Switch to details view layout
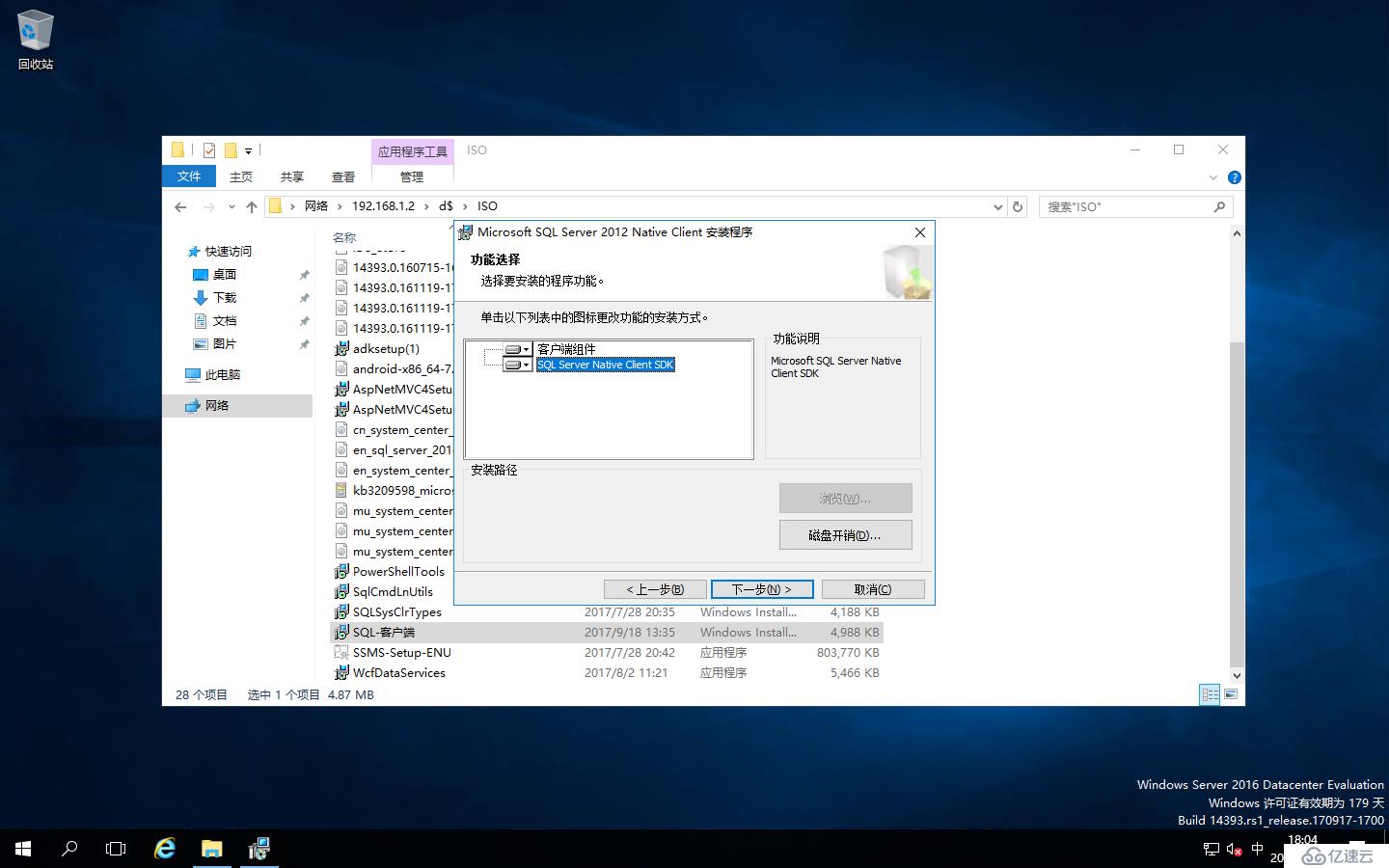 pos(1210,694)
